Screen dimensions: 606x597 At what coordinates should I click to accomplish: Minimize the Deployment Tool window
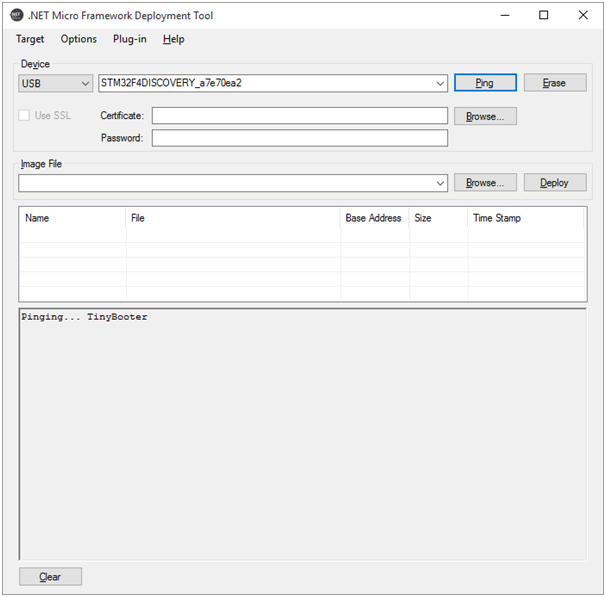pos(505,15)
